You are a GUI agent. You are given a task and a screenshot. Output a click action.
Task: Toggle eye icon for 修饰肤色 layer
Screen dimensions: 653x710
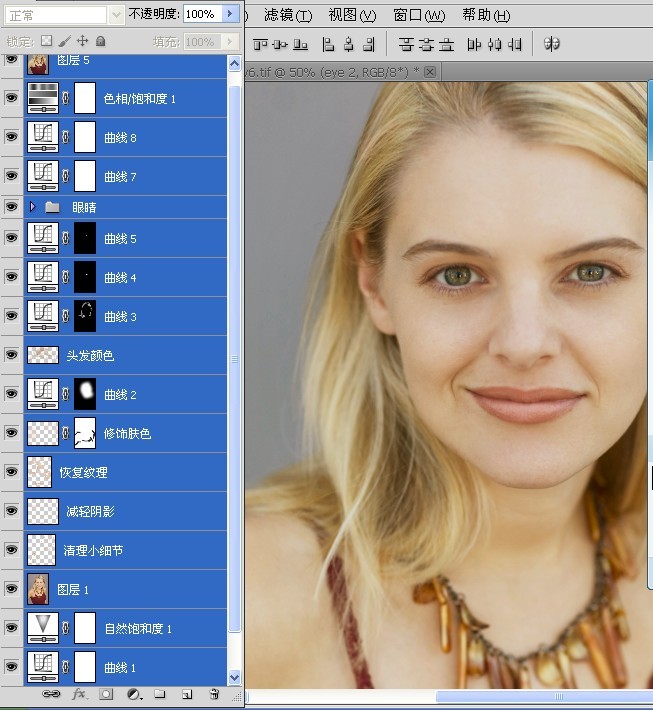click(11, 432)
